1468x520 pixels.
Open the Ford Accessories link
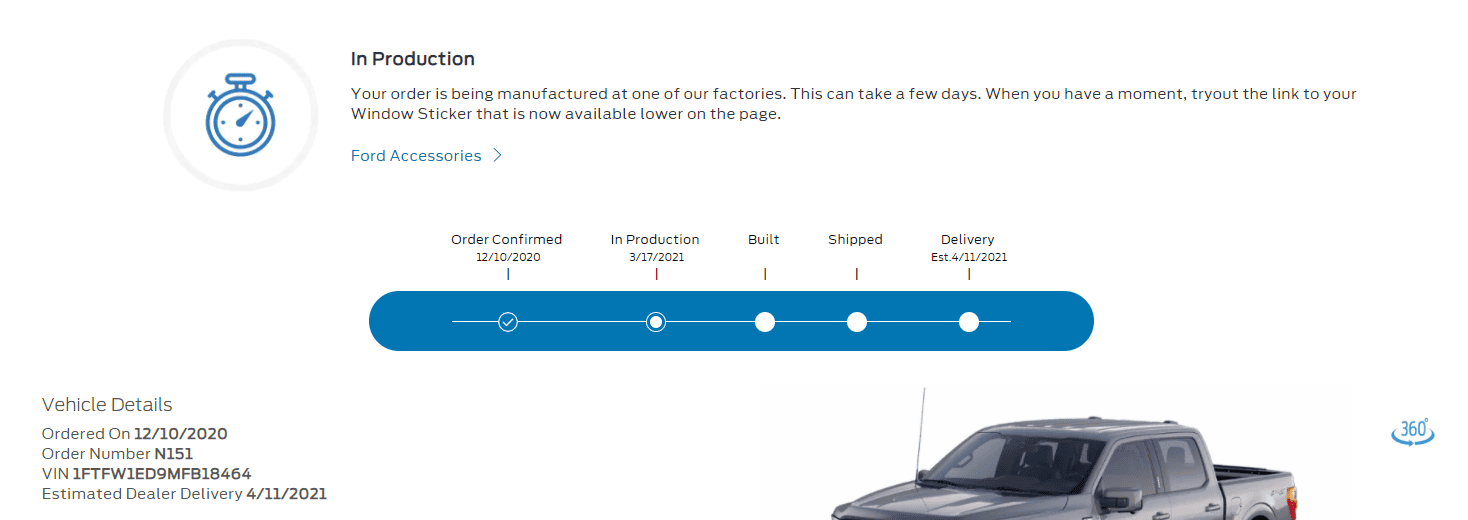click(416, 156)
